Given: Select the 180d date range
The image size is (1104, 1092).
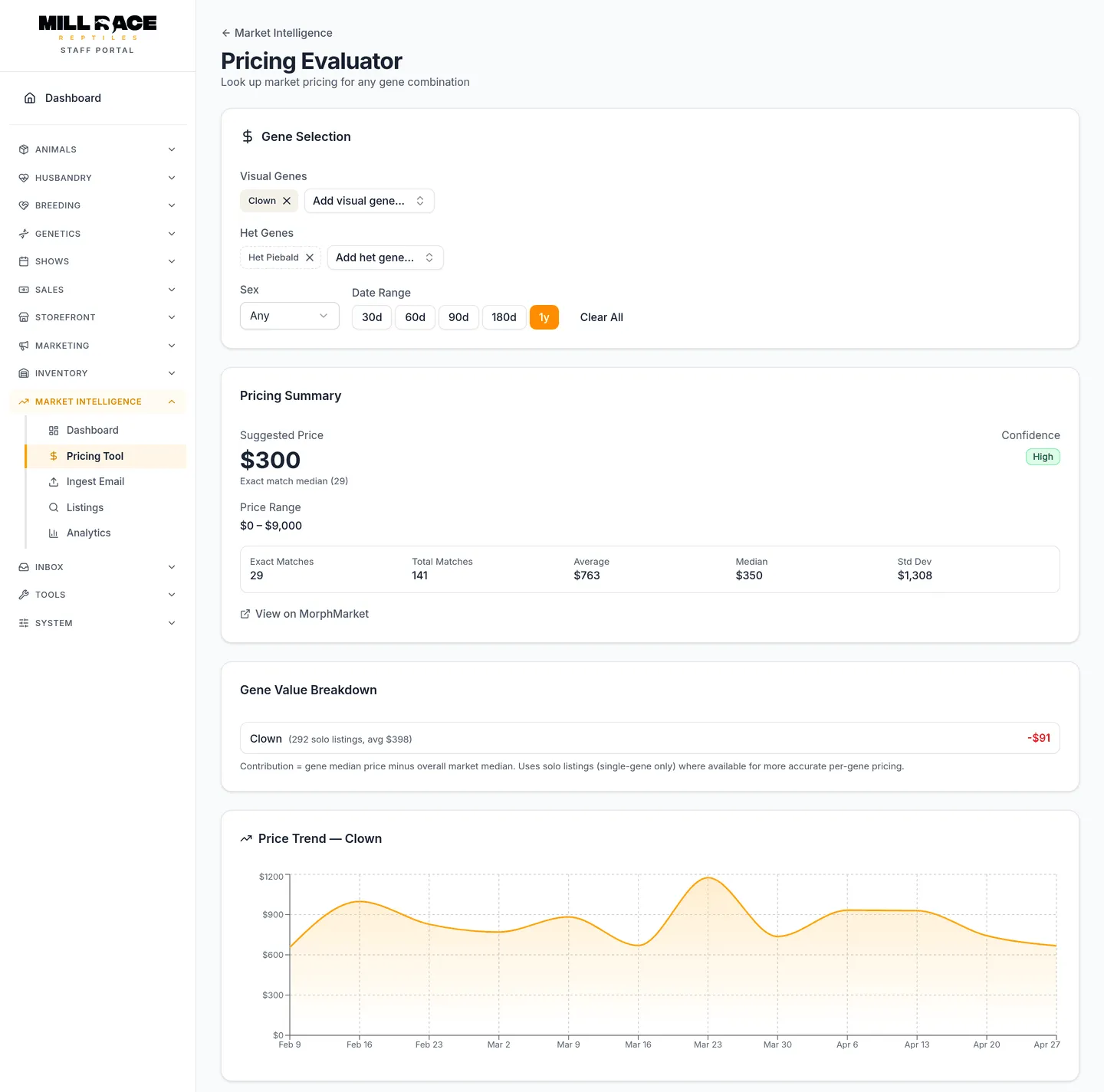Looking at the screenshot, I should tap(504, 317).
